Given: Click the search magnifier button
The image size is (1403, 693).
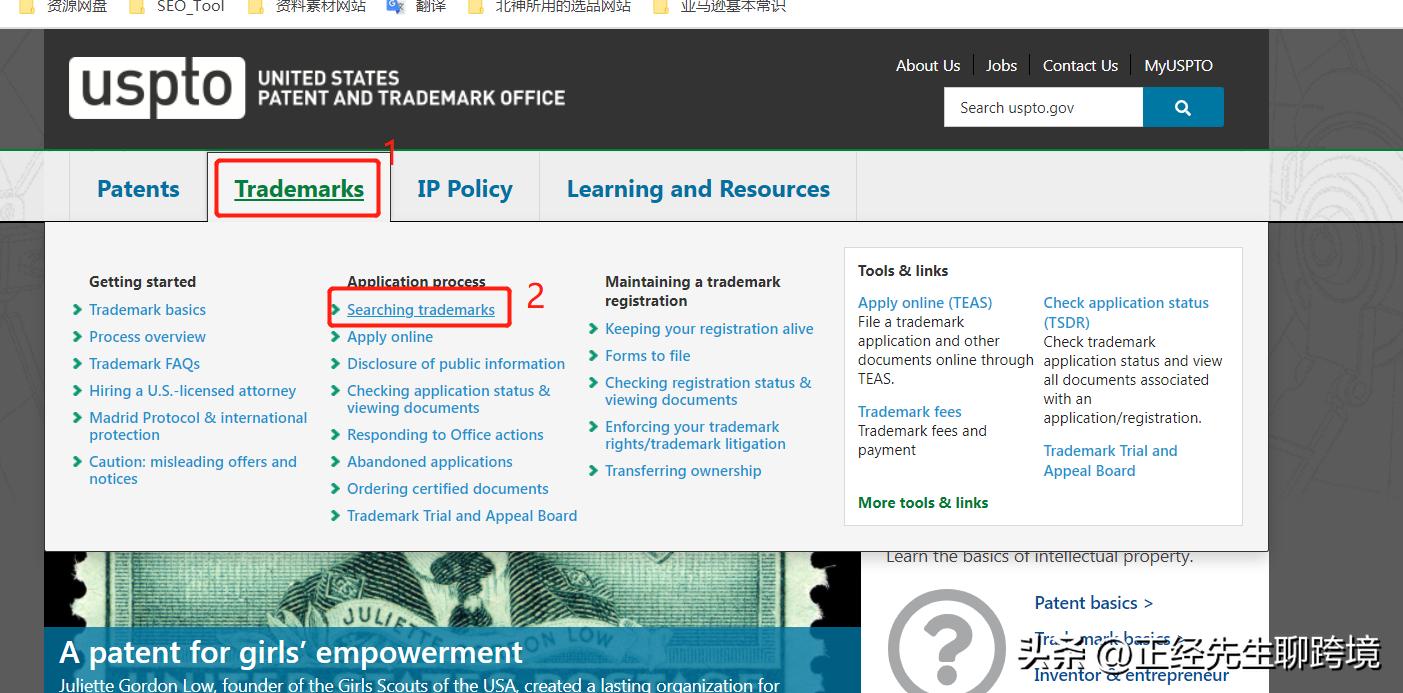Looking at the screenshot, I should [1182, 108].
